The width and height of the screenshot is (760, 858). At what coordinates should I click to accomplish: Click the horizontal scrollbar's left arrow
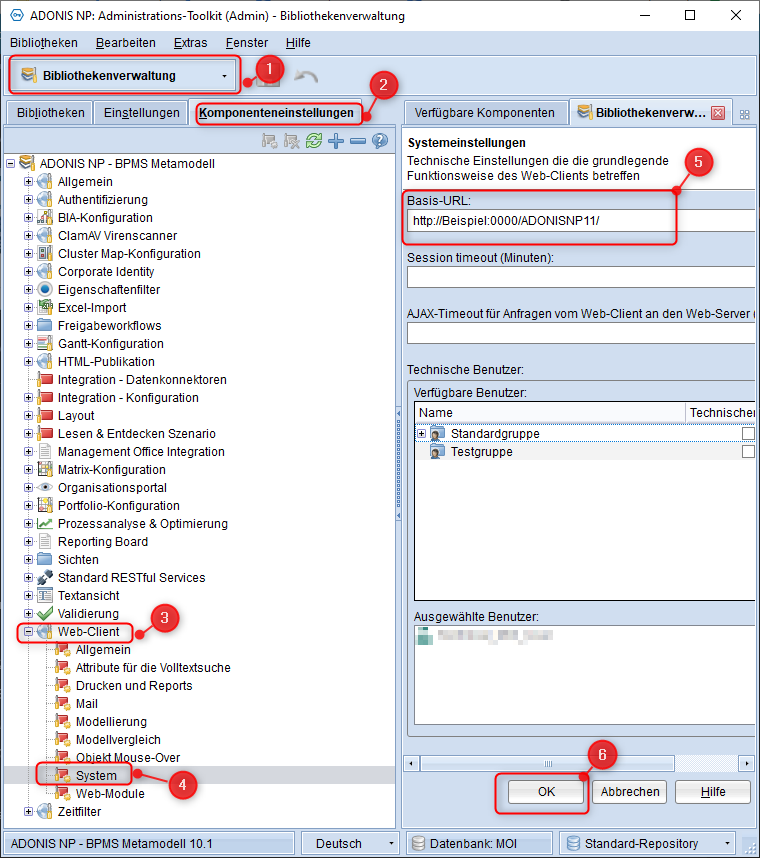(x=411, y=763)
